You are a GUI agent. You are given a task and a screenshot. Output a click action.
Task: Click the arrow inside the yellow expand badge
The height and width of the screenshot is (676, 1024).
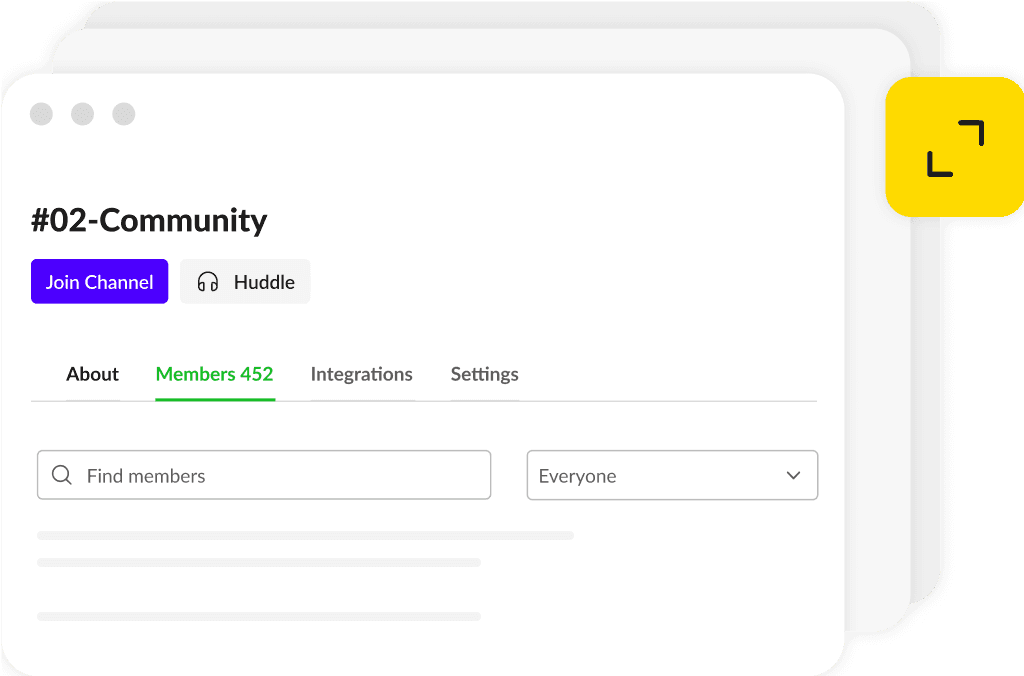point(955,148)
